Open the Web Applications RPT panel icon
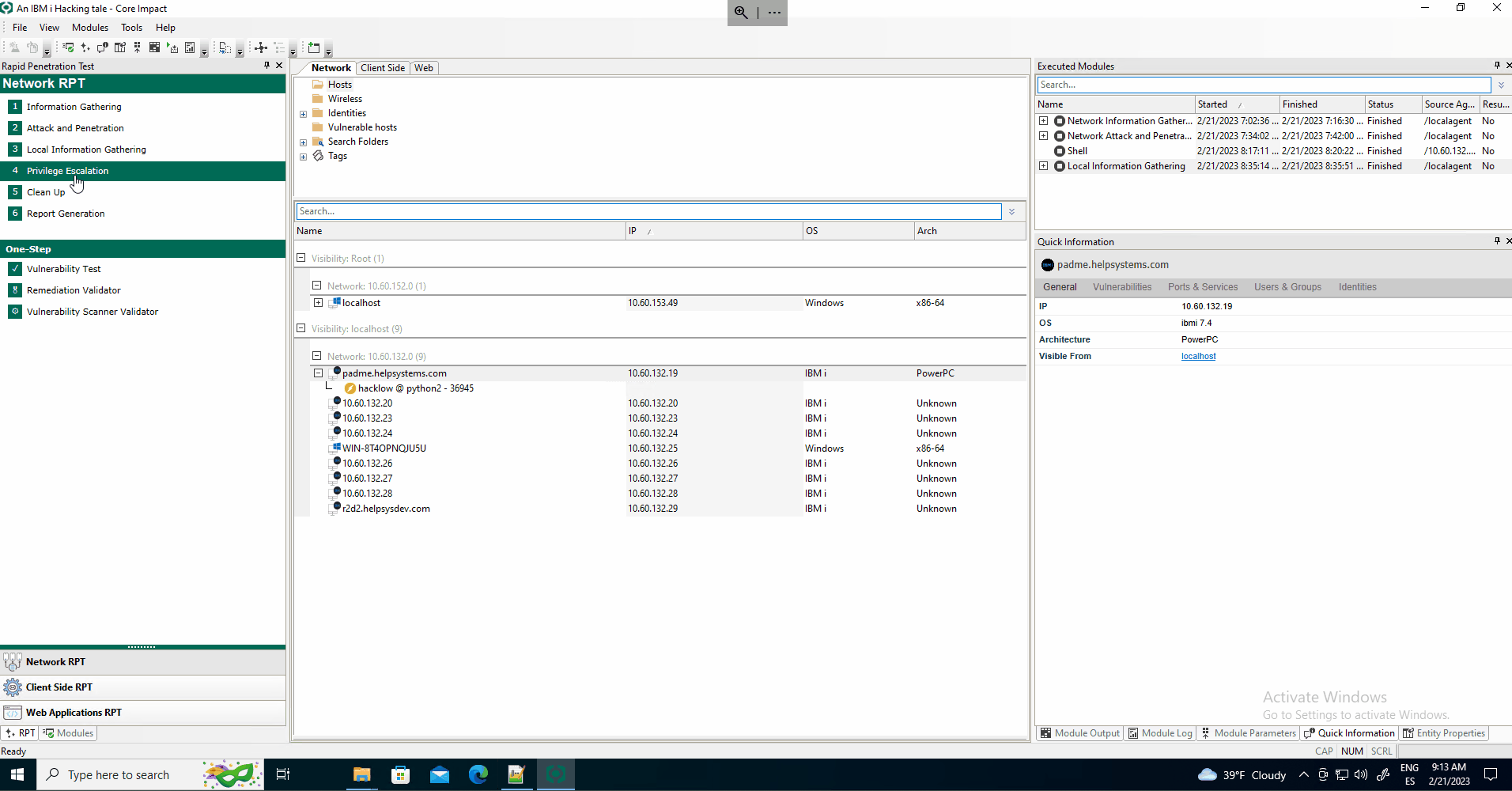The height and width of the screenshot is (791, 1512). (x=13, y=713)
